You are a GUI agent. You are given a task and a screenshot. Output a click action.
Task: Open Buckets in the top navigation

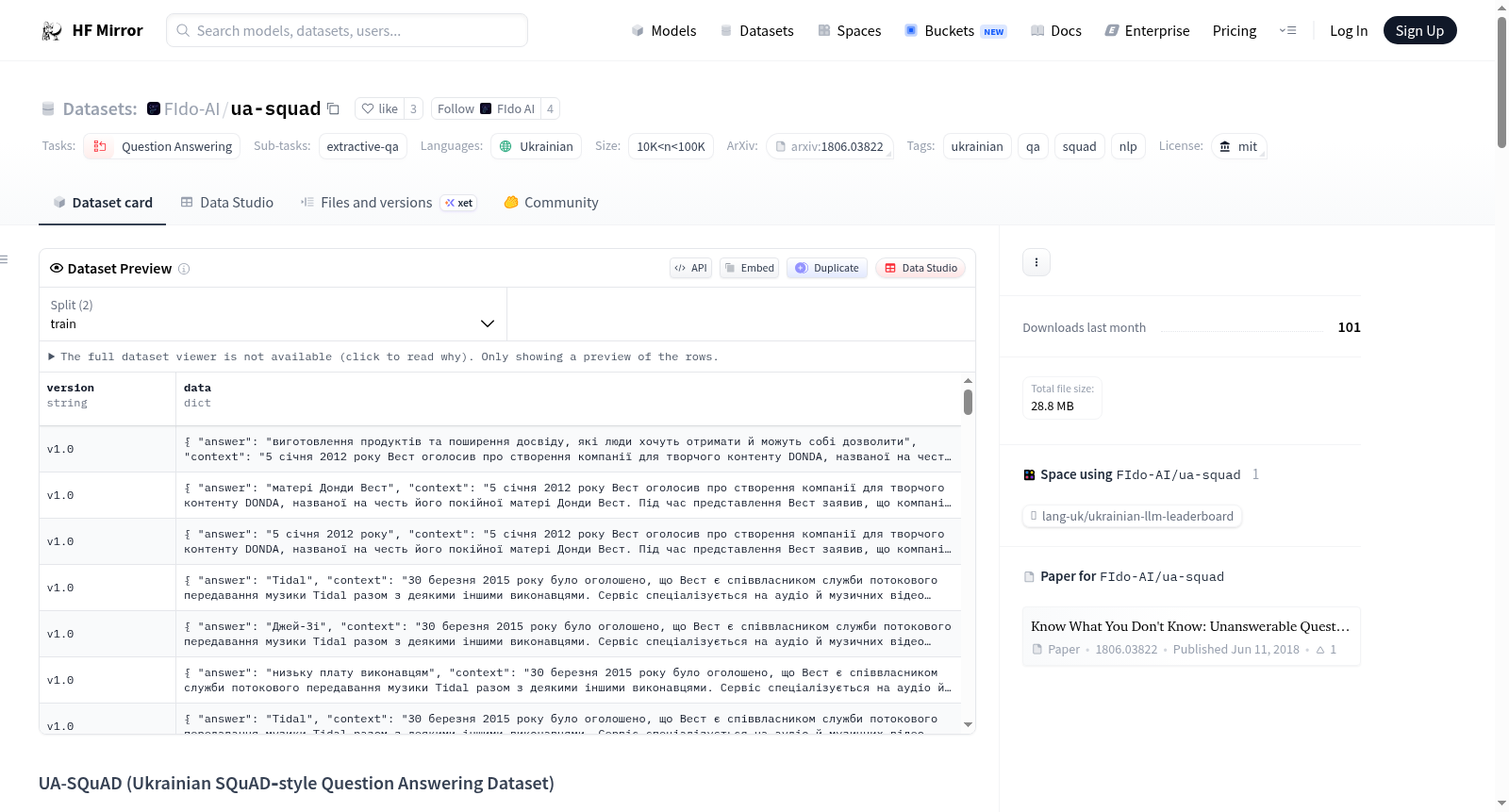(955, 31)
